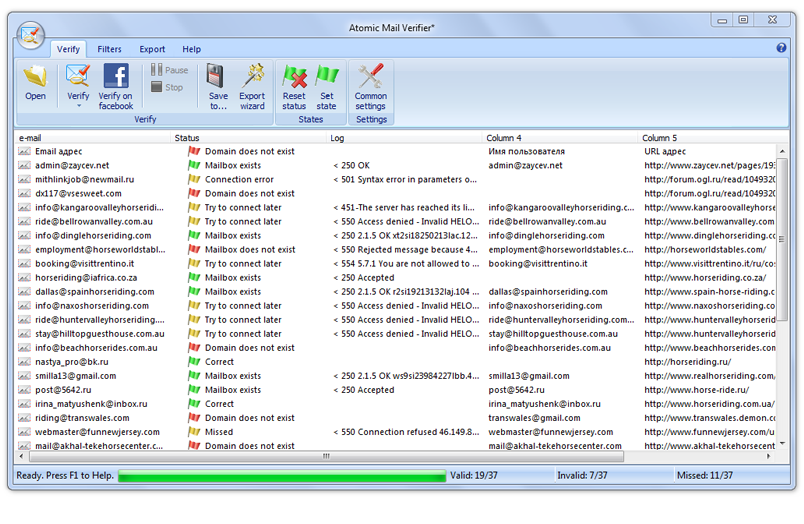The height and width of the screenshot is (524, 804).
Task: Click the vertical scrollbar thumb
Action: 782,239
